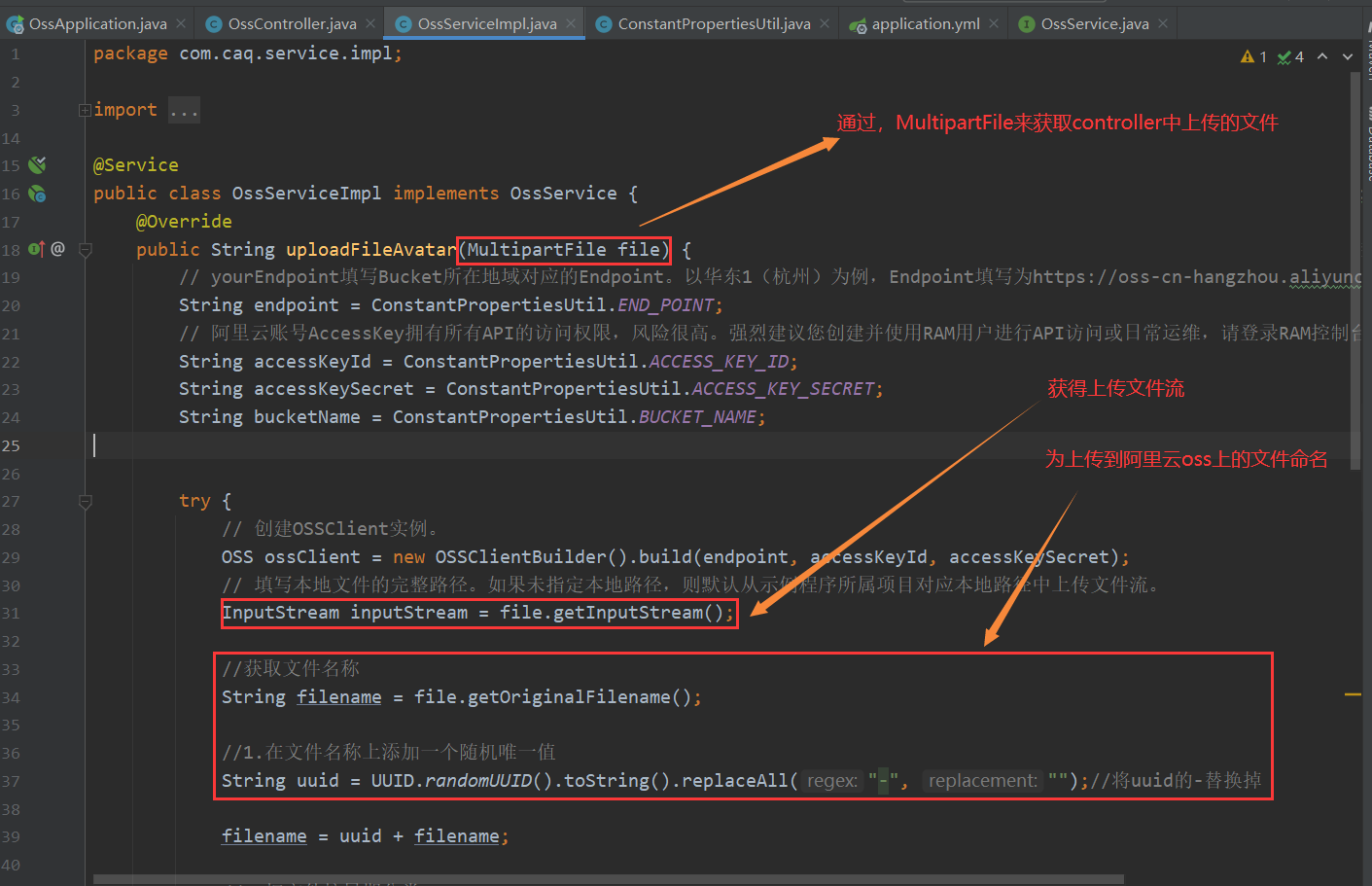Click the uploadFileAvatar method name
Screen dimensions: 1372x886
pos(371,250)
